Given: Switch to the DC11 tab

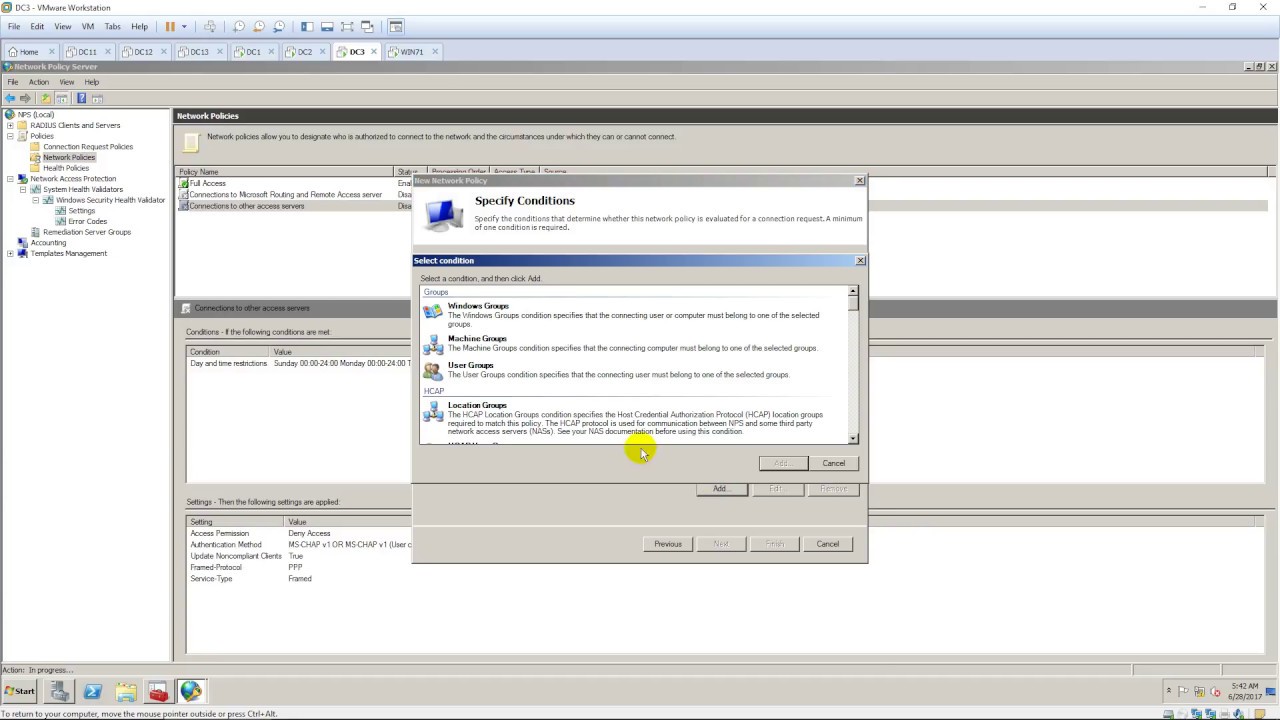Looking at the screenshot, I should pos(88,52).
